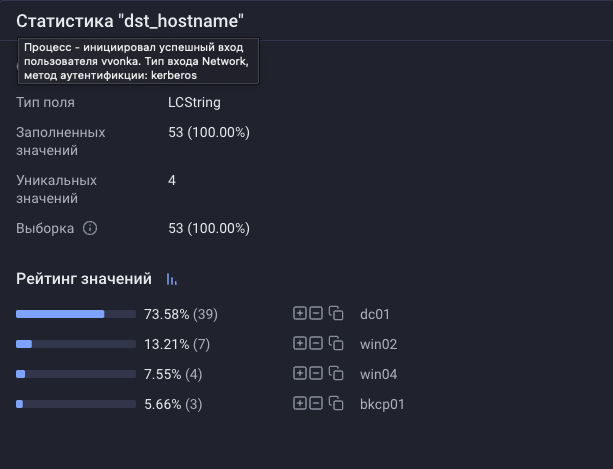
Task: Click the dc01 value label
Action: (374, 314)
